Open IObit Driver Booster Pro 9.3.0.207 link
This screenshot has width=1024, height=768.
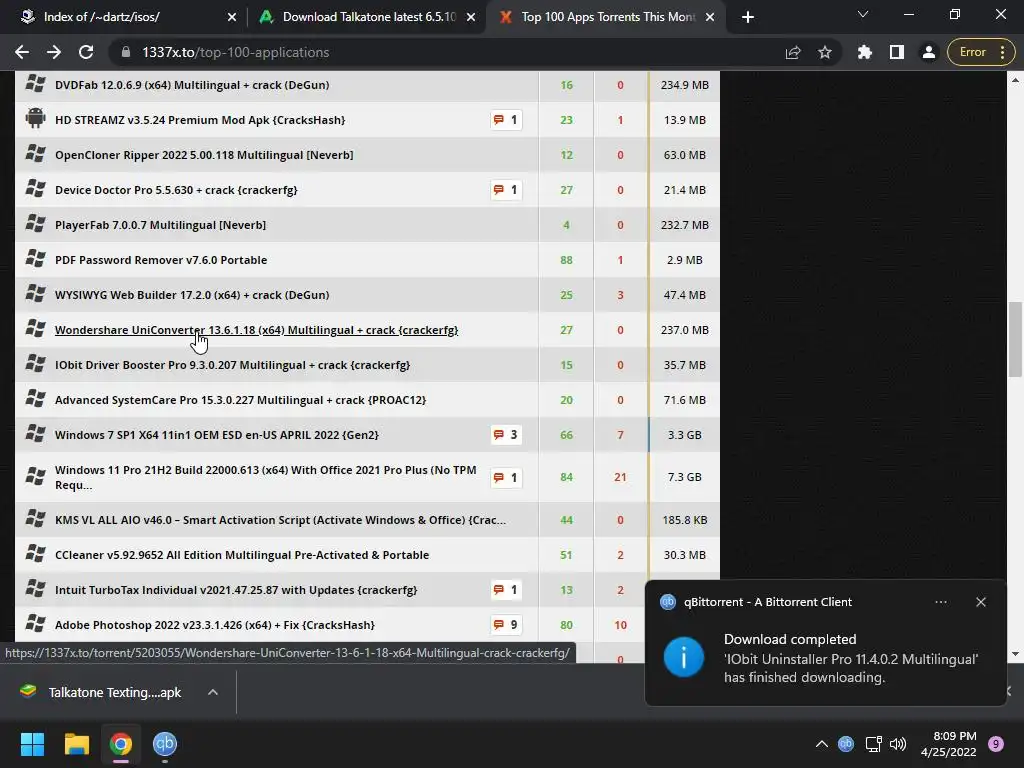pyautogui.click(x=232, y=365)
